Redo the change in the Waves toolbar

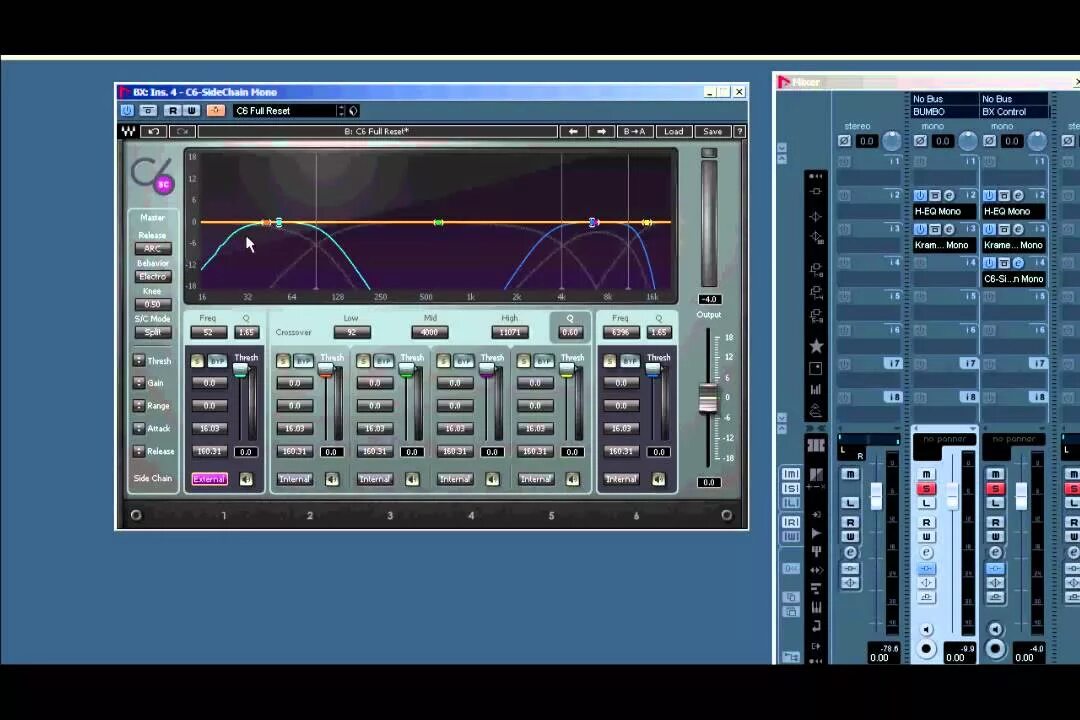coord(183,132)
